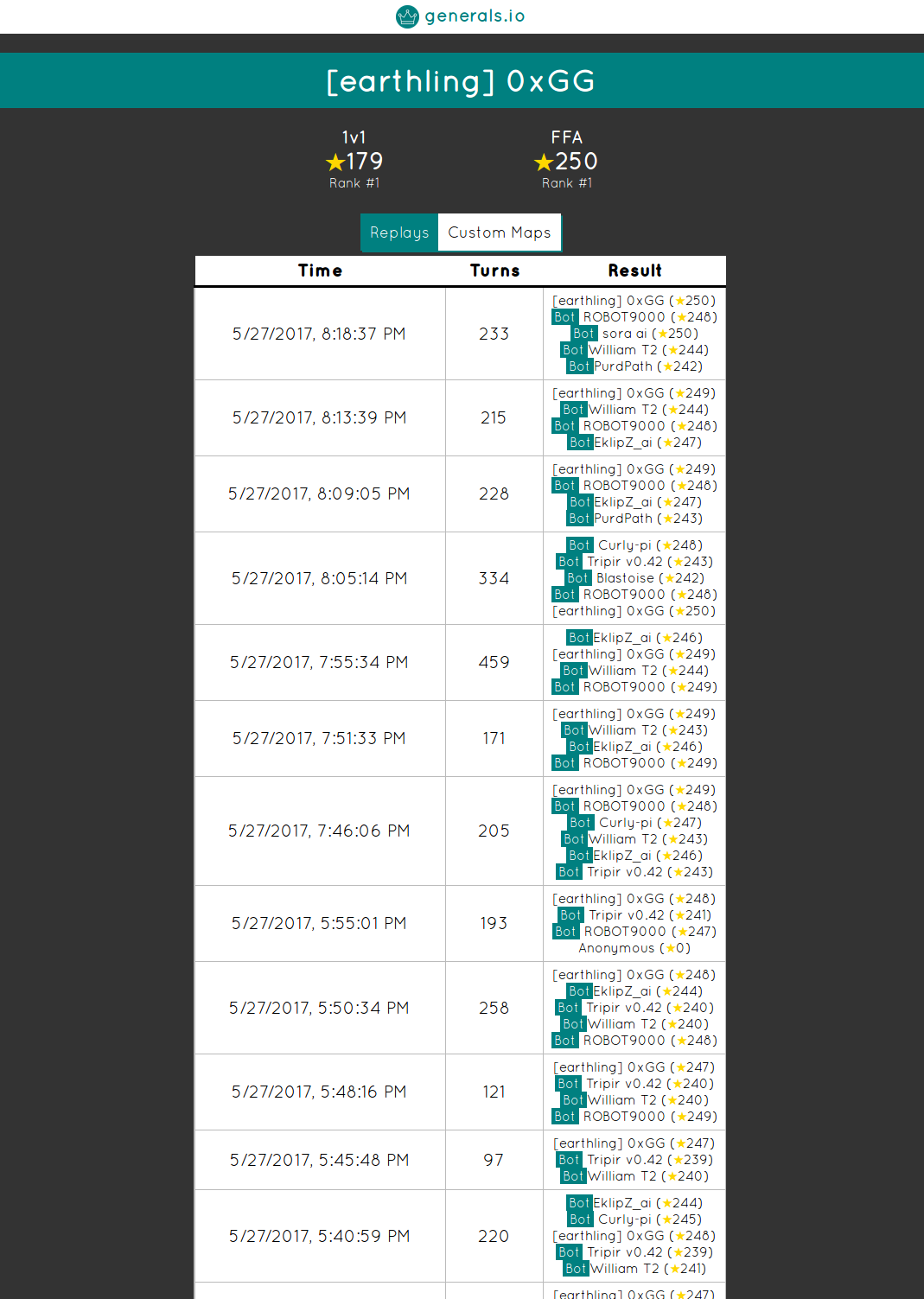Click the Rank #1 text under FFA
The width and height of the screenshot is (924, 1299).
(567, 183)
